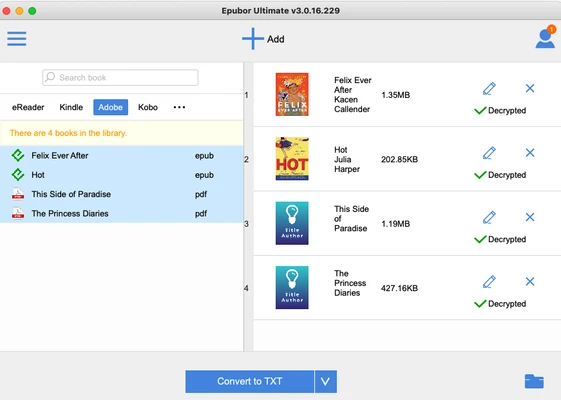This screenshot has width=561, height=400.
Task: Click the PDF icon beside This Side of Paradise
Action: (18, 194)
